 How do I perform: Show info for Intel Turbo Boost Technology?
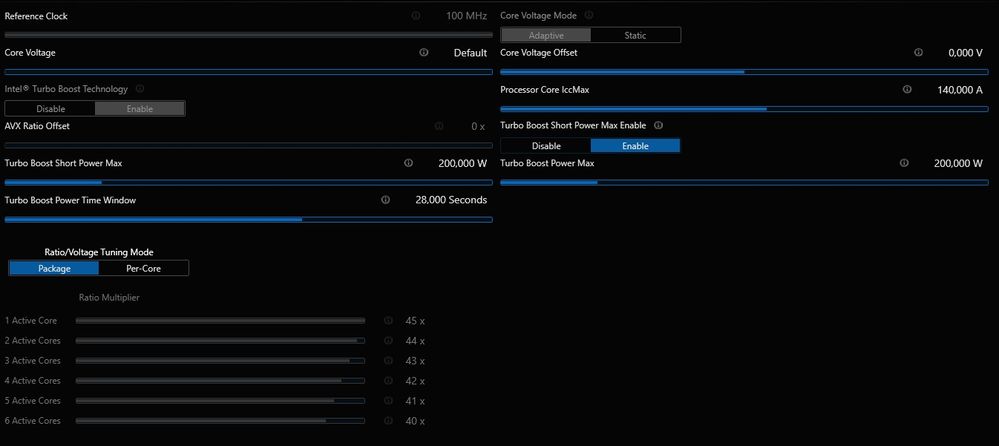click(140, 89)
